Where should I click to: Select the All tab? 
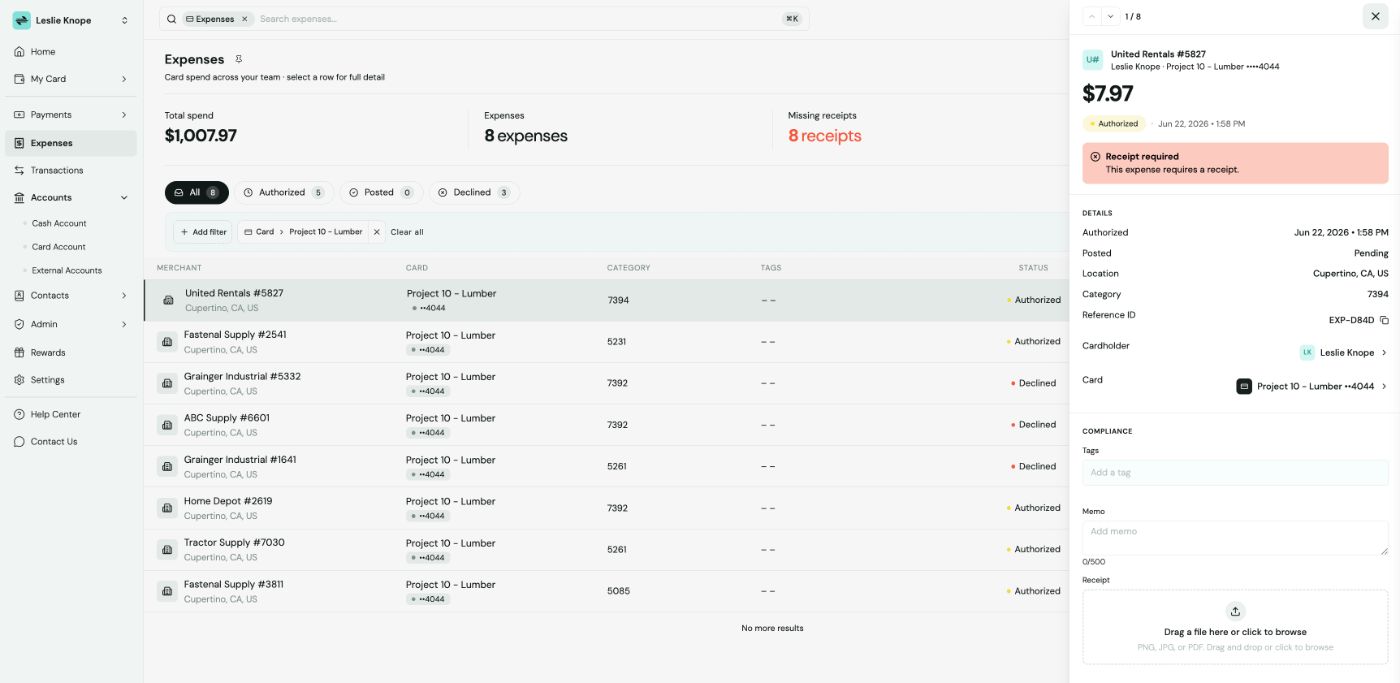196,192
